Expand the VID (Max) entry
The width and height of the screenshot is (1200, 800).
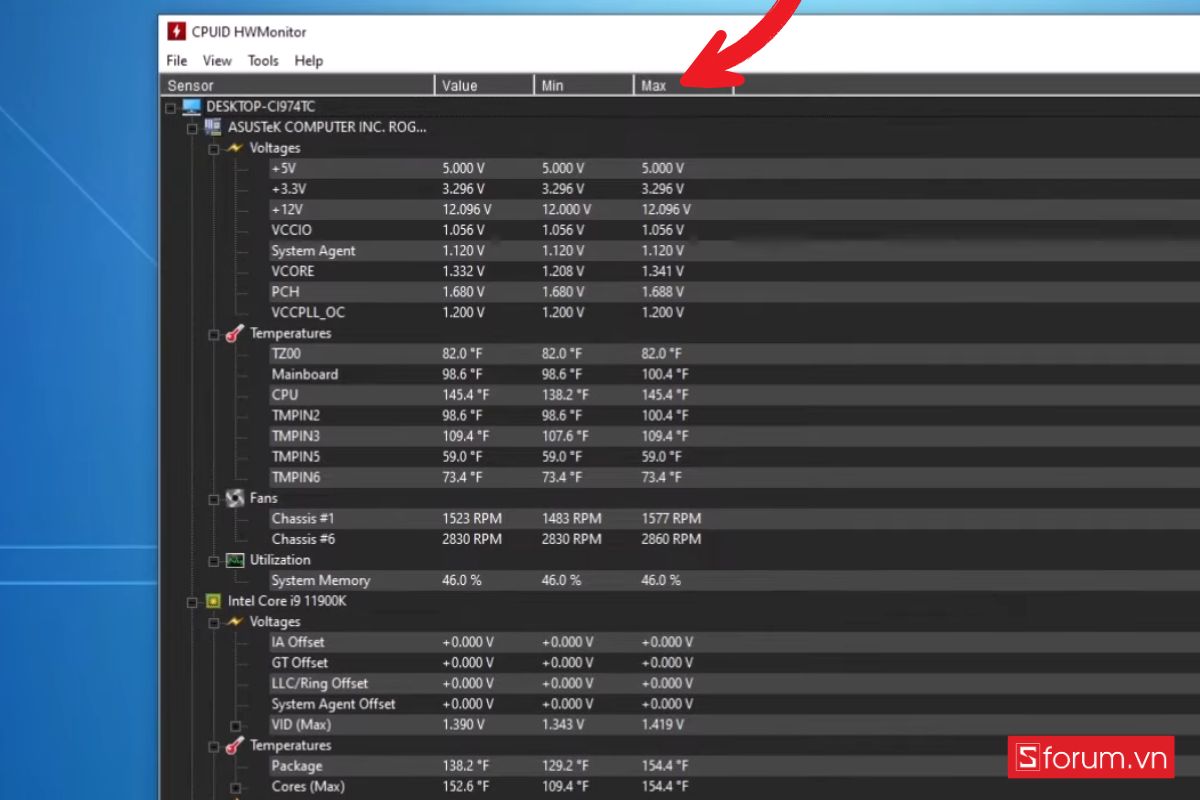pyautogui.click(x=236, y=726)
